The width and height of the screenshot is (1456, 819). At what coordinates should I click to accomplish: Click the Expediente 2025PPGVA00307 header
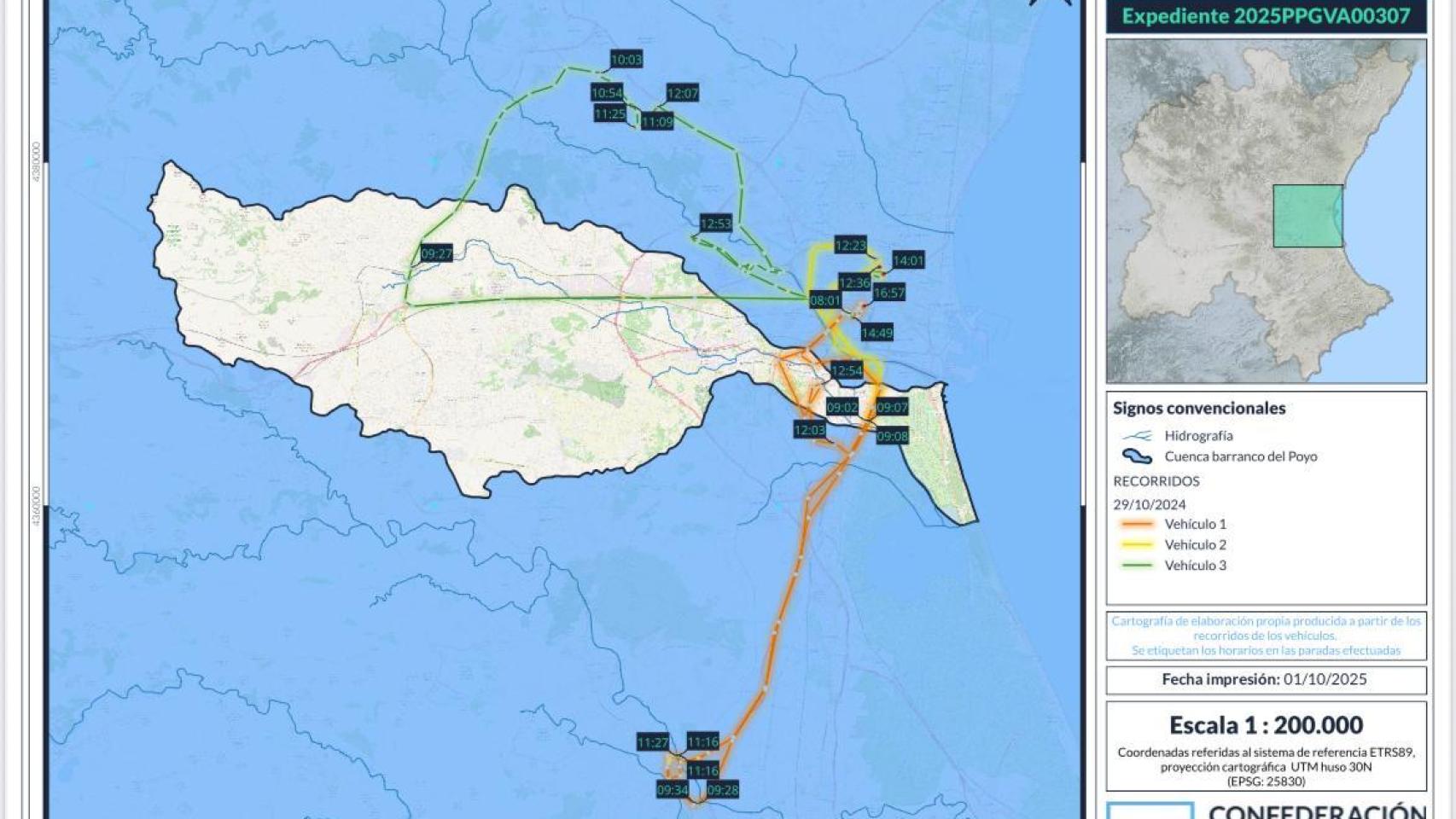(1266, 16)
